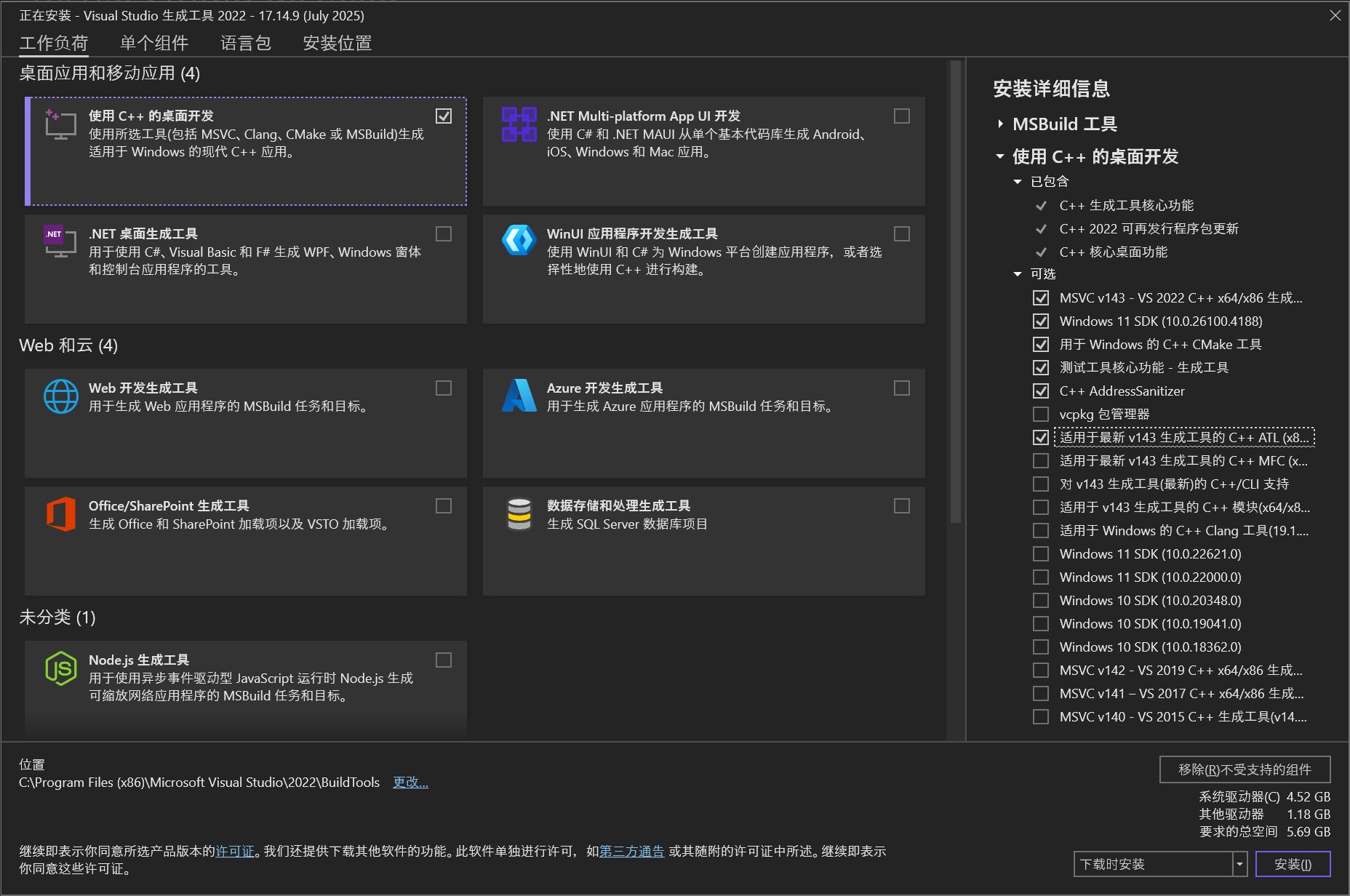Viewport: 1350px width, 896px height.
Task: Click the Web development globe icon
Action: (61, 396)
